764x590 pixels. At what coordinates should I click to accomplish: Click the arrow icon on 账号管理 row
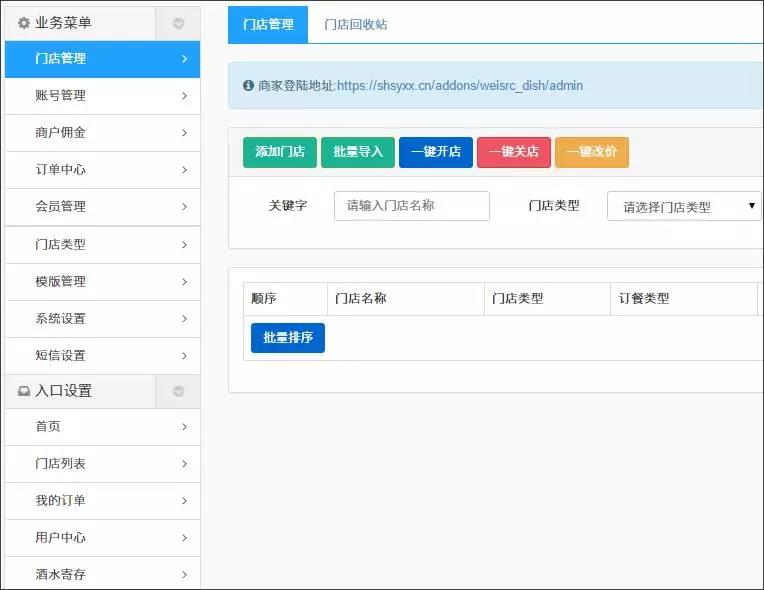(x=184, y=96)
